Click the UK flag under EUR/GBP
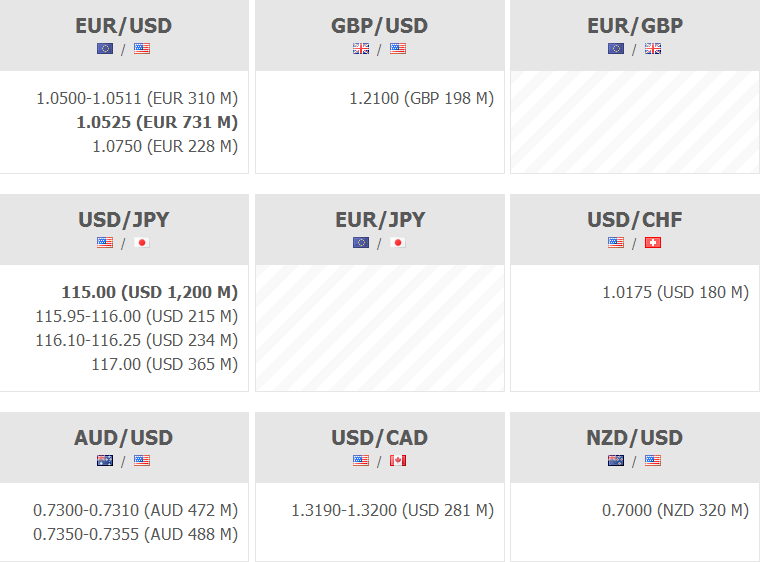The image size is (762, 562). pyautogui.click(x=653, y=48)
